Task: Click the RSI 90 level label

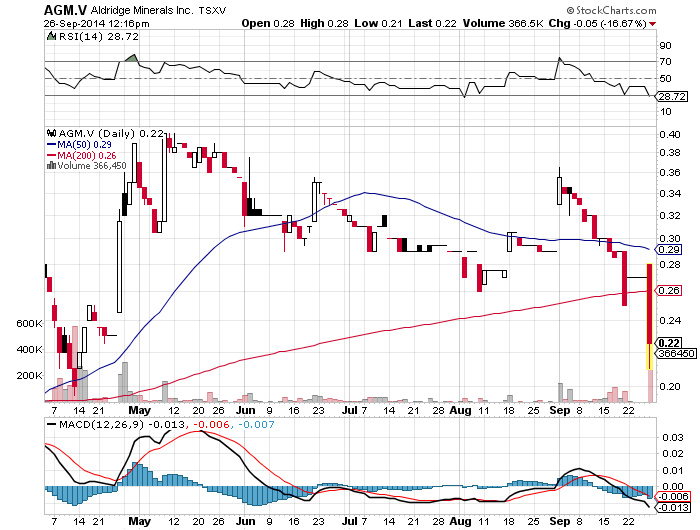Action: click(x=665, y=46)
